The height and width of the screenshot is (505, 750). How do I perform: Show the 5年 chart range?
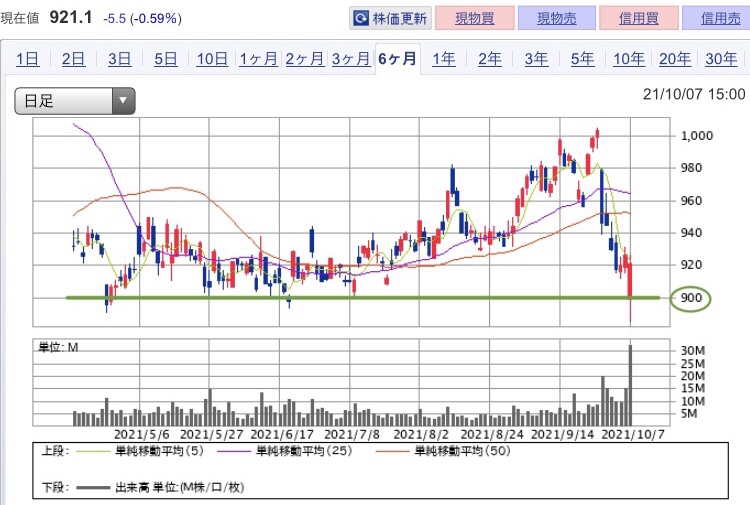click(583, 59)
